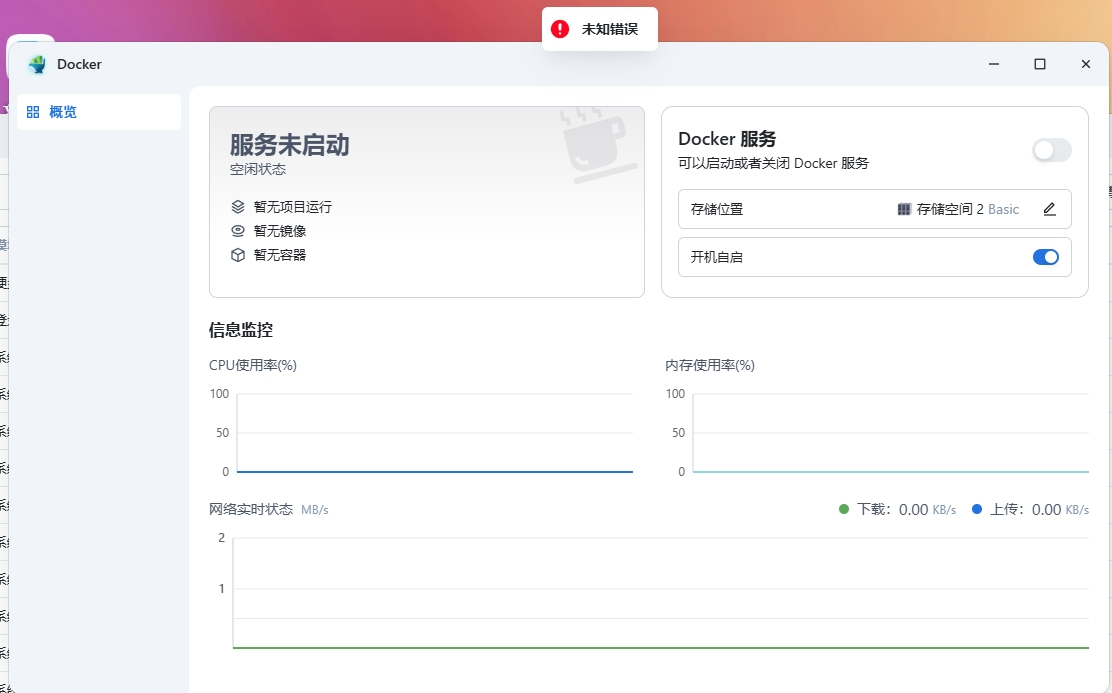1112x693 pixels.
Task: Click the 存储空间 2 Basic value
Action: (x=967, y=209)
